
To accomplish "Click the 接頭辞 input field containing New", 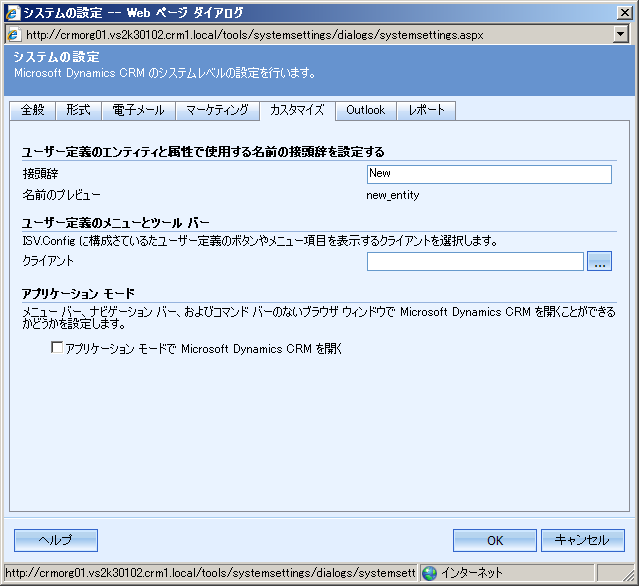I will tap(489, 174).
